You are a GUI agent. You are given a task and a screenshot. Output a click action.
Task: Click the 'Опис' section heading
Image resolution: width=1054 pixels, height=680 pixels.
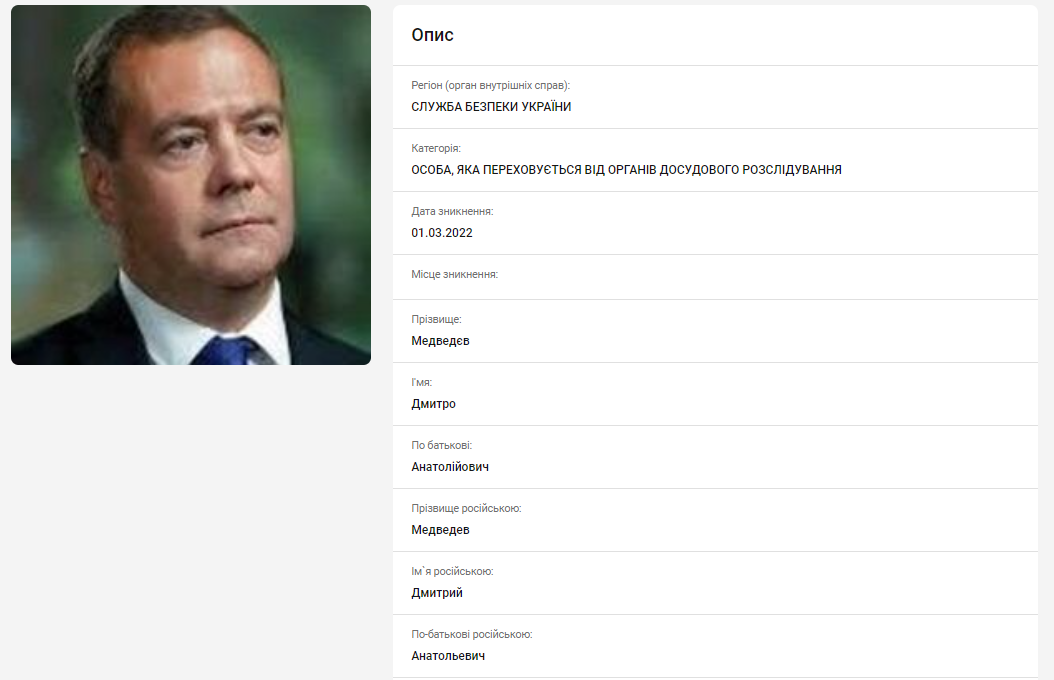(x=432, y=35)
